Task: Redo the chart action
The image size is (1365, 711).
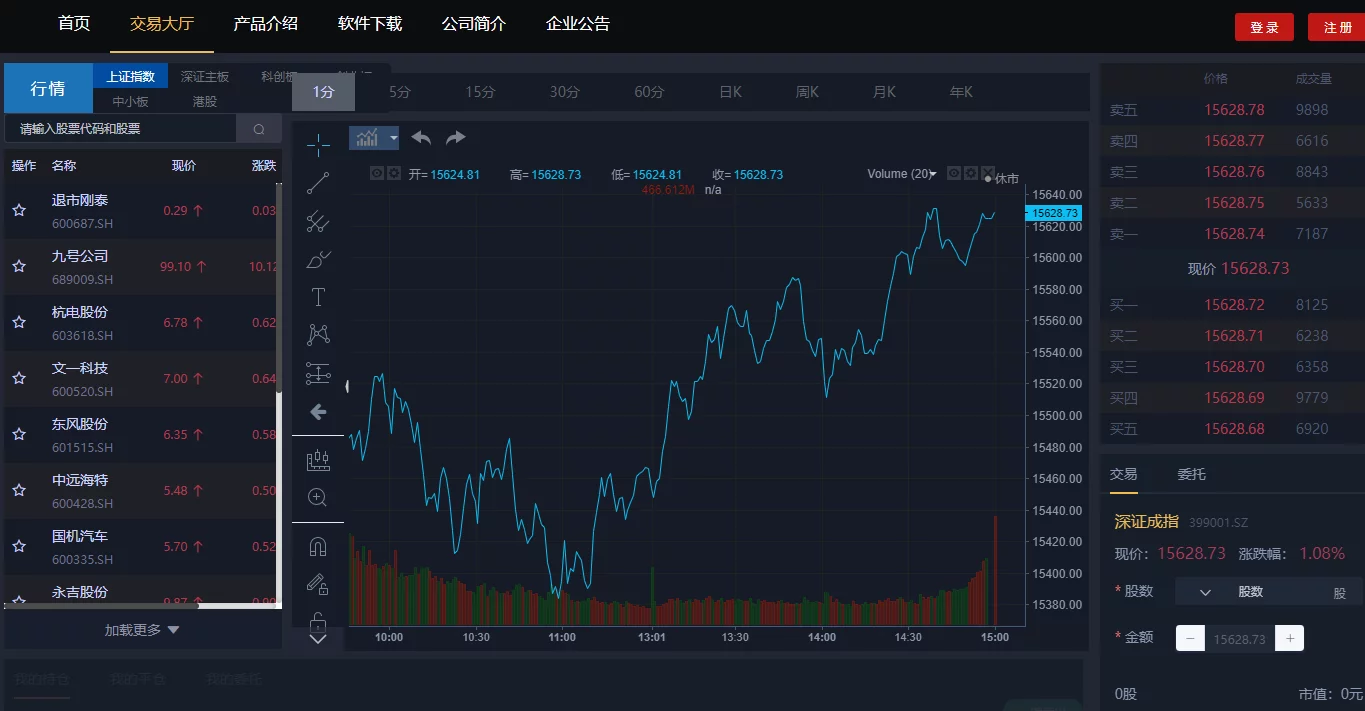Action: click(x=455, y=138)
